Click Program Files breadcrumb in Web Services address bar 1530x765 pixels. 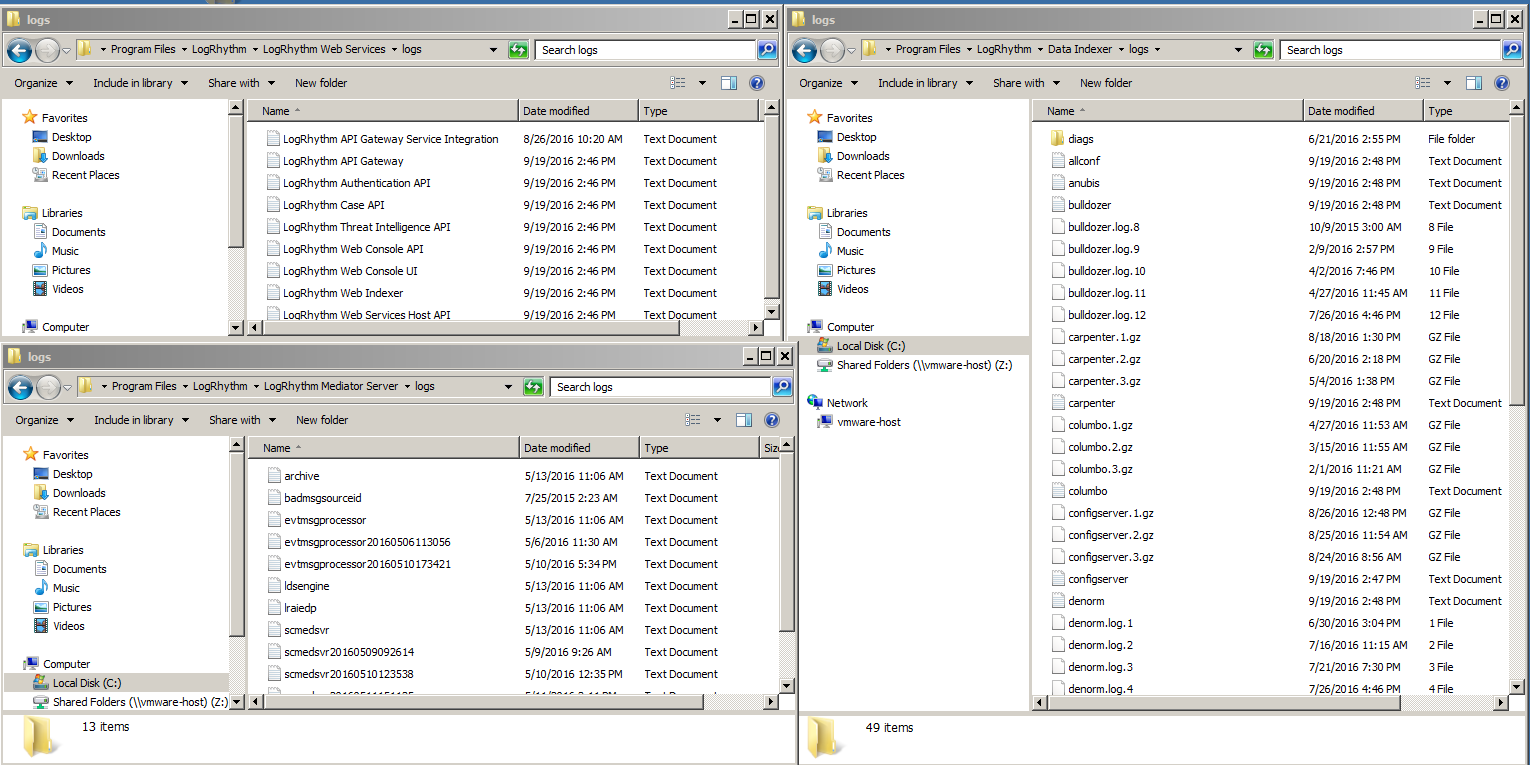[x=143, y=49]
